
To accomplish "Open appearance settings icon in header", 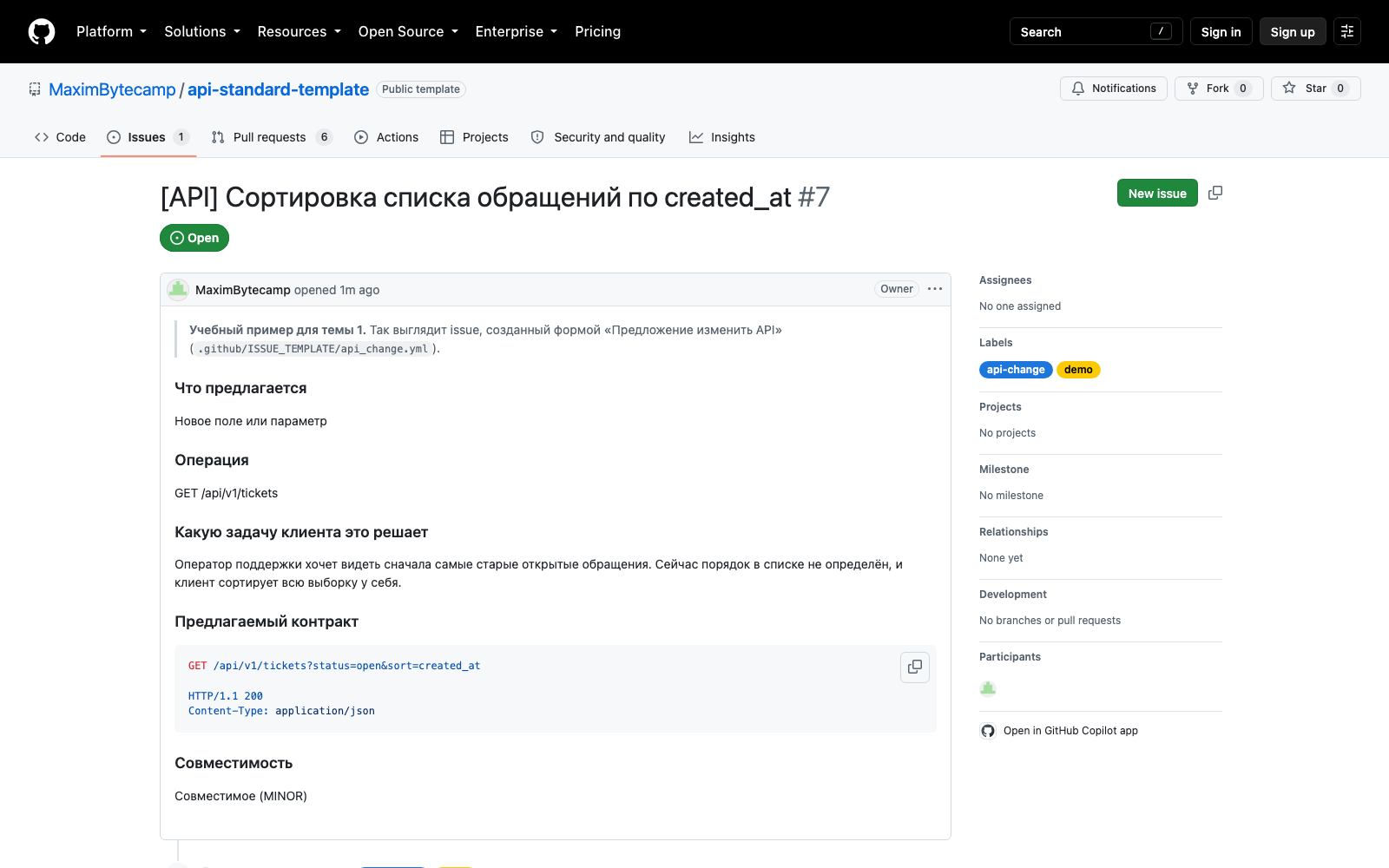I will [1347, 31].
